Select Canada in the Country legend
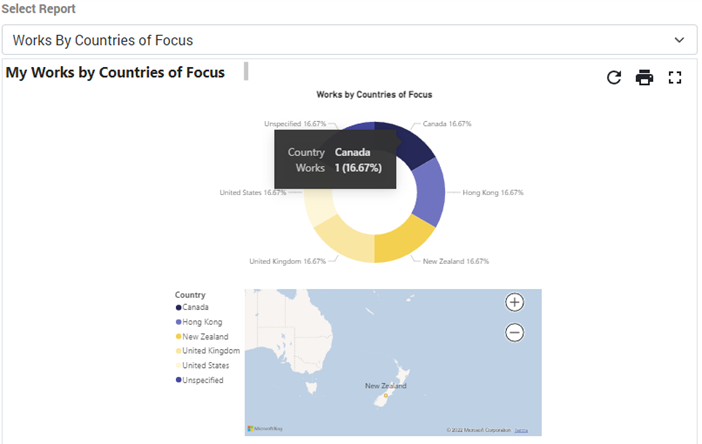Viewport: 702px width, 444px height. [195, 308]
